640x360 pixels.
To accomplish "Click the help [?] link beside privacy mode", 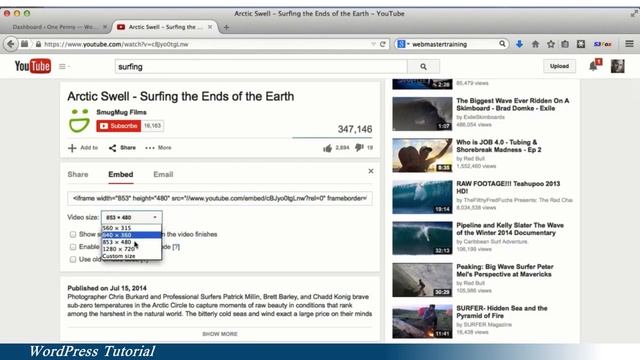I will pyautogui.click(x=176, y=247).
